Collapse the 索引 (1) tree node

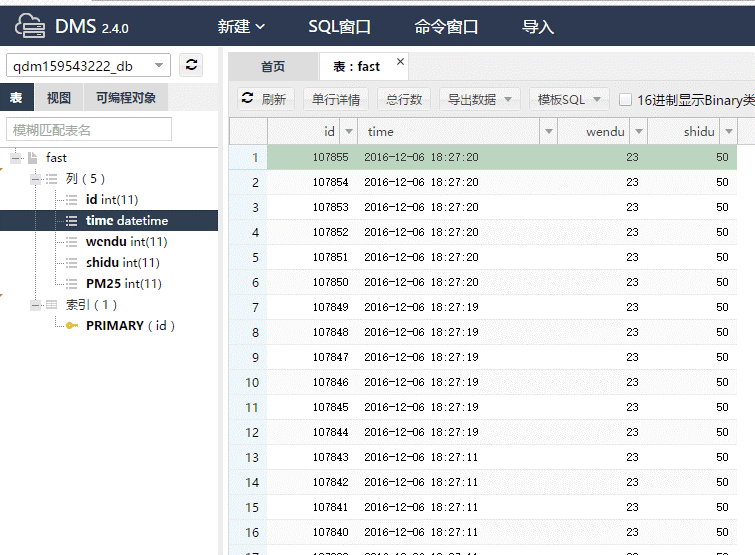[36, 305]
